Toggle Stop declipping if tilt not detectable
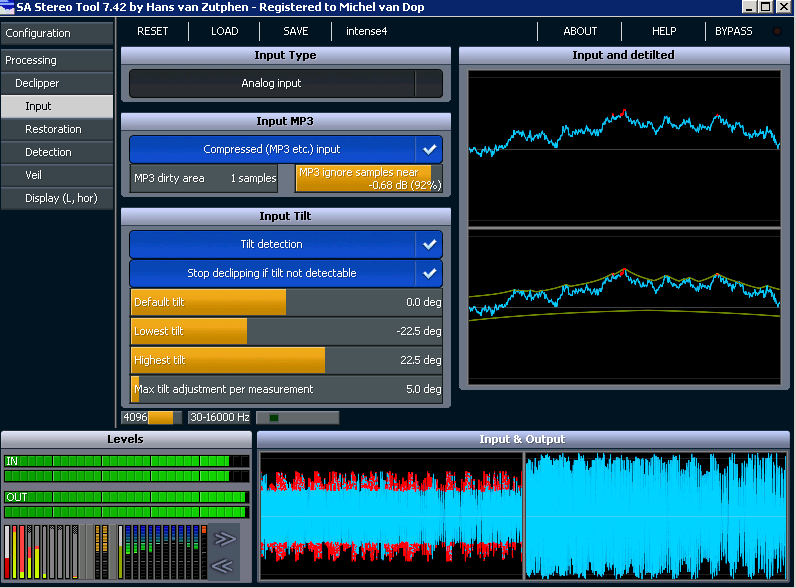Screen dimensions: 796x588 click(x=429, y=273)
